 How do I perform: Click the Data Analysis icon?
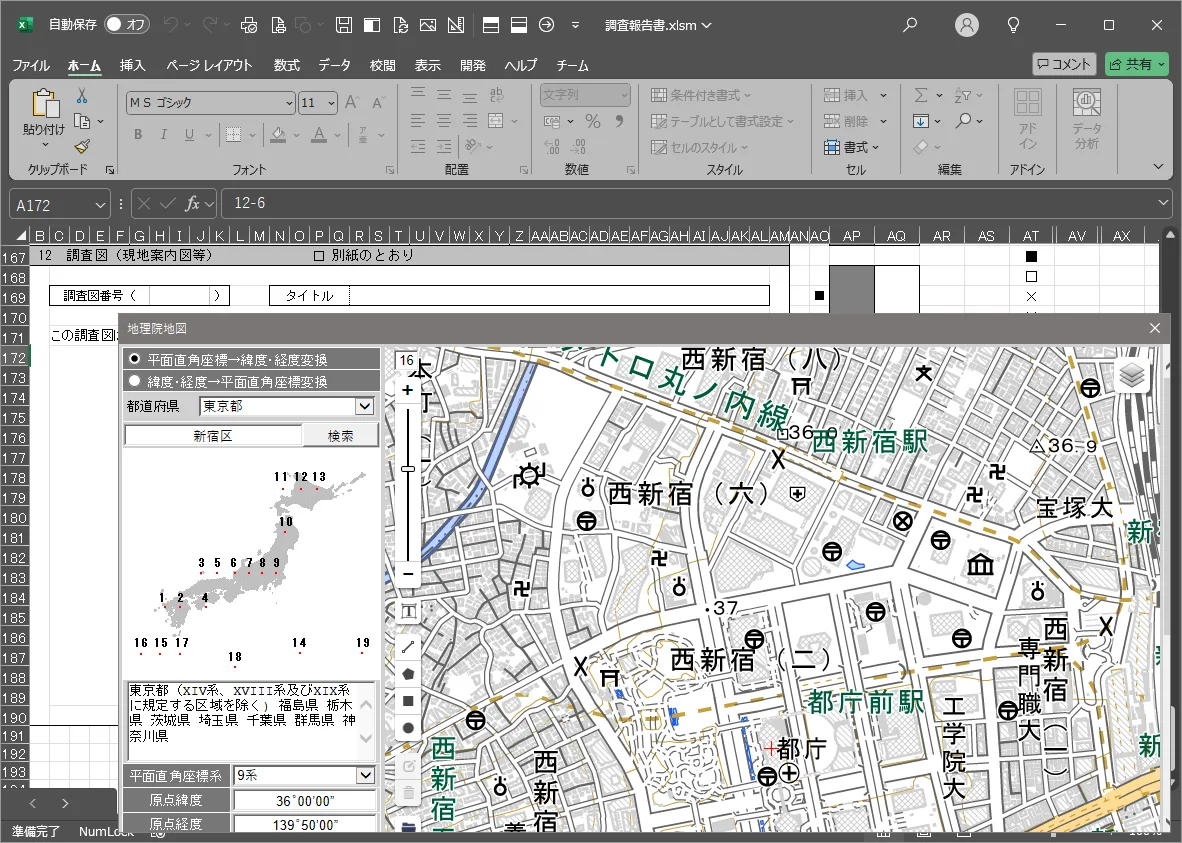pos(1086,119)
